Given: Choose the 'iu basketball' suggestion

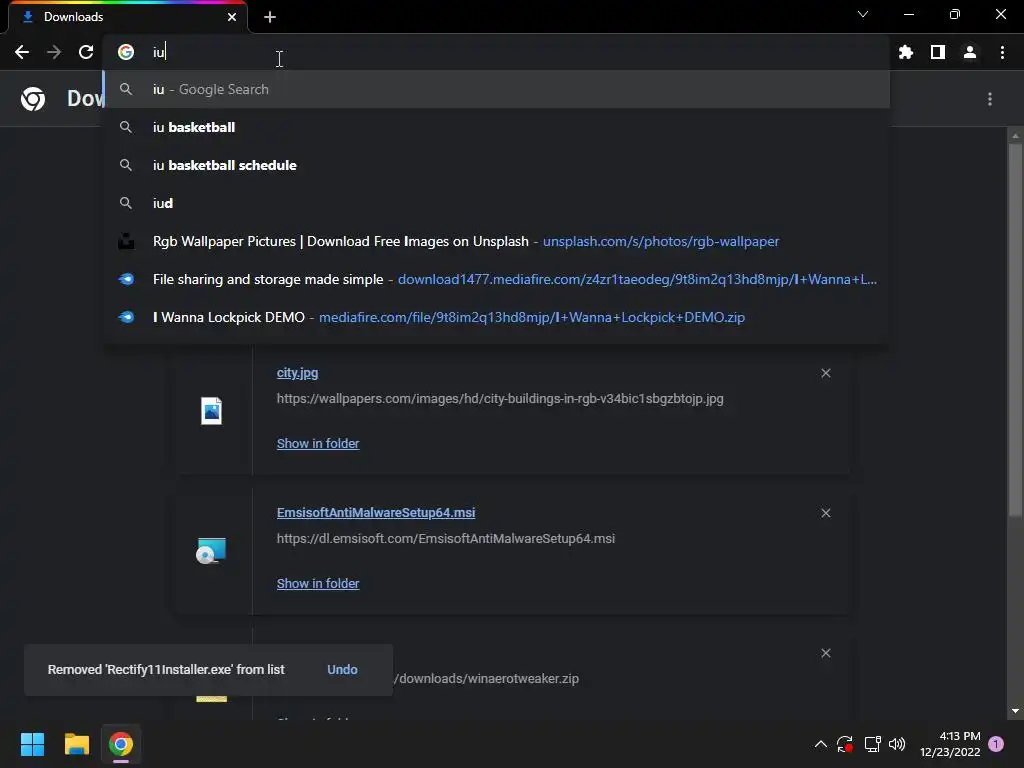Looking at the screenshot, I should (497, 127).
